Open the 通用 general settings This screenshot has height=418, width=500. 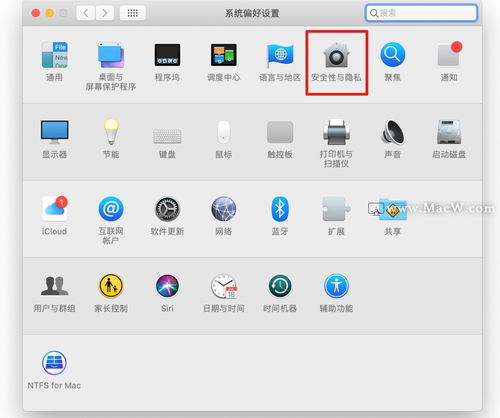point(54,62)
